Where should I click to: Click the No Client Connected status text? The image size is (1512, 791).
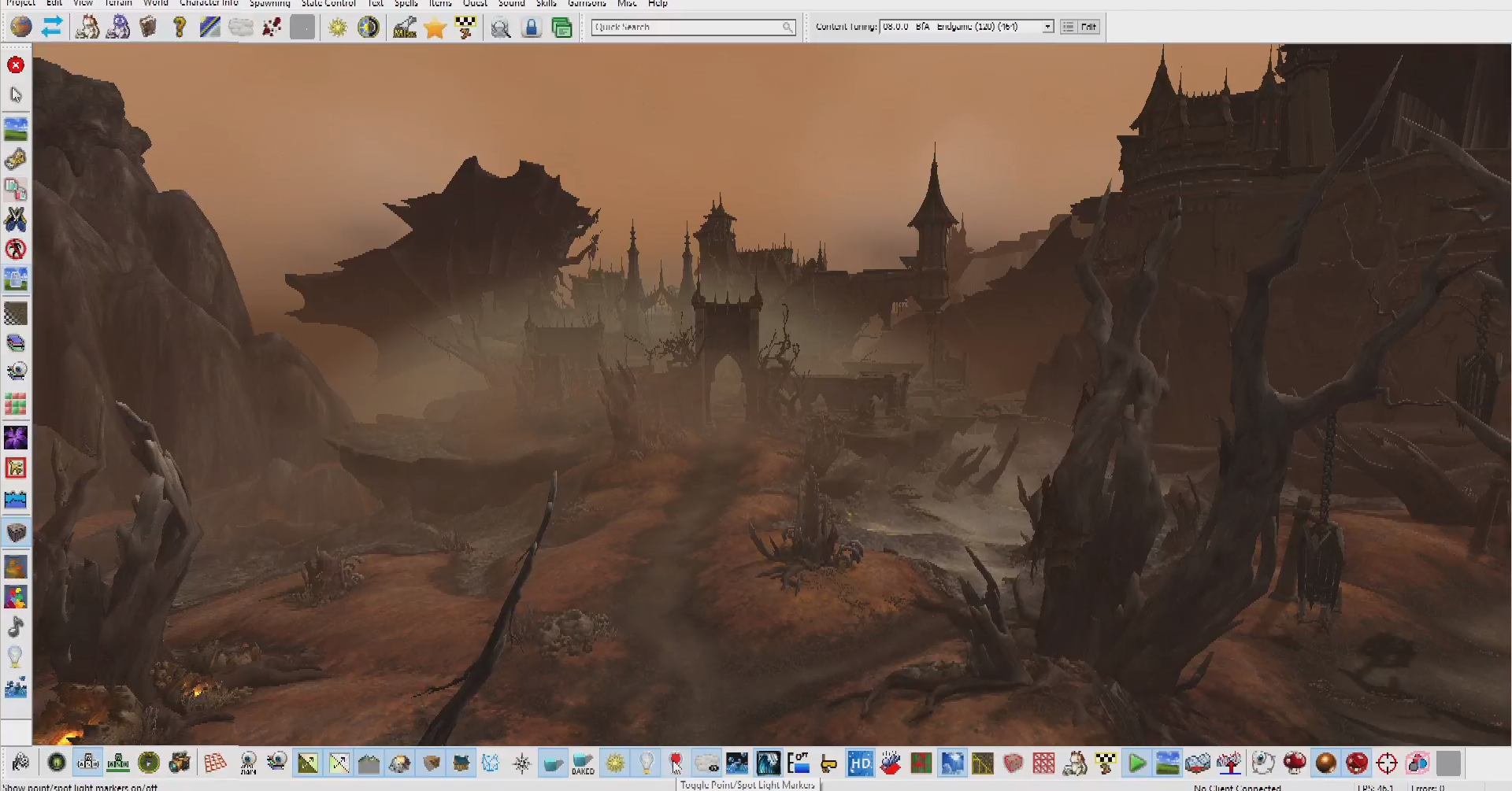(x=1237, y=787)
